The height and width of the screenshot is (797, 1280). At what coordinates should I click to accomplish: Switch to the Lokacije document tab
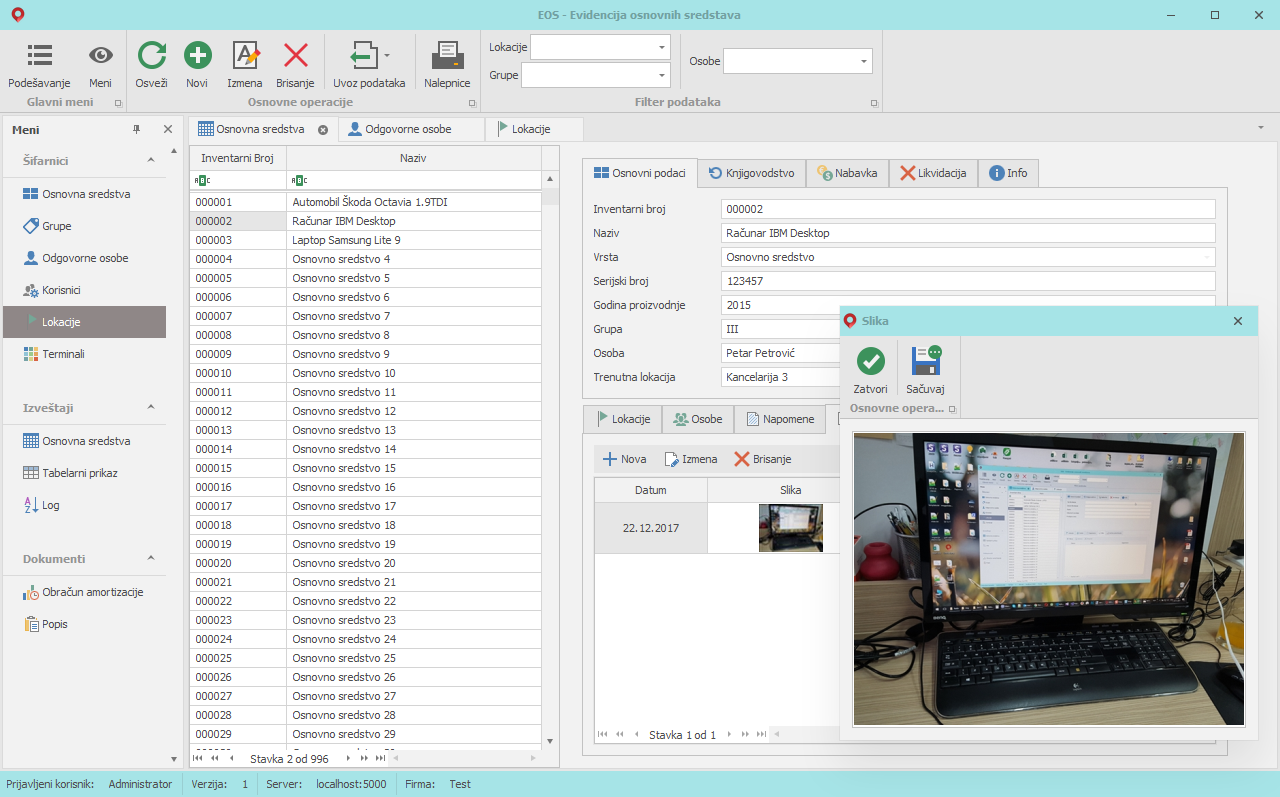click(532, 129)
